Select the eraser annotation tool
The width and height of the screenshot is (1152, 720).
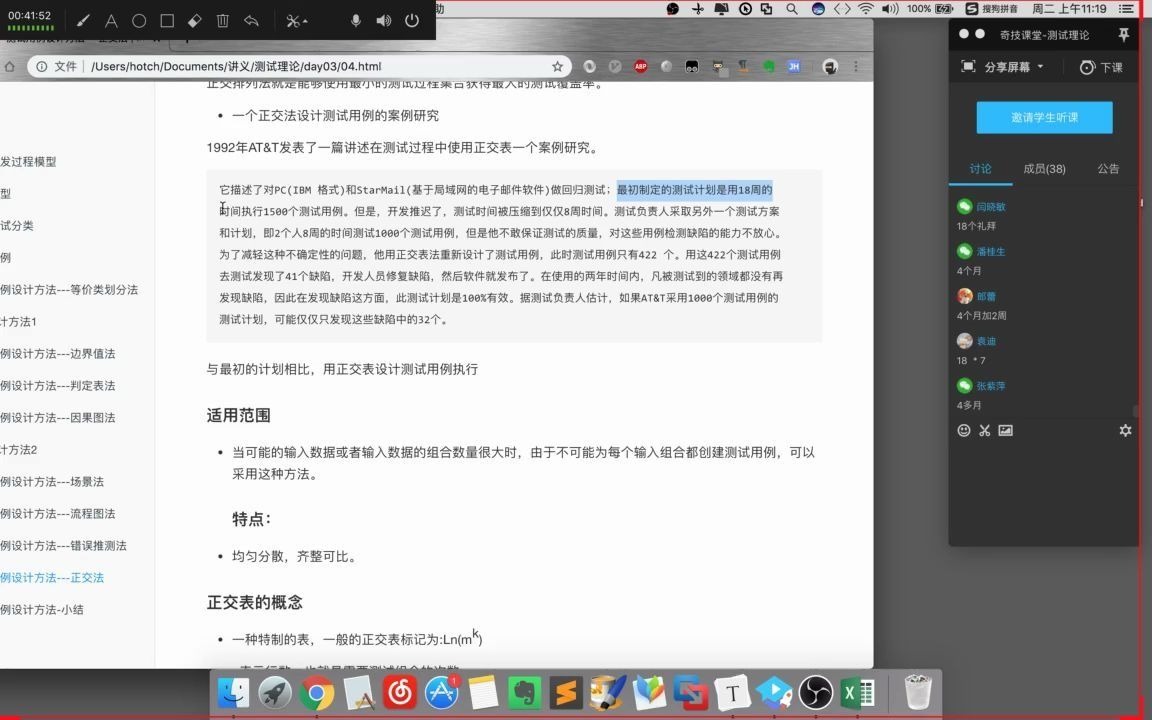195,20
